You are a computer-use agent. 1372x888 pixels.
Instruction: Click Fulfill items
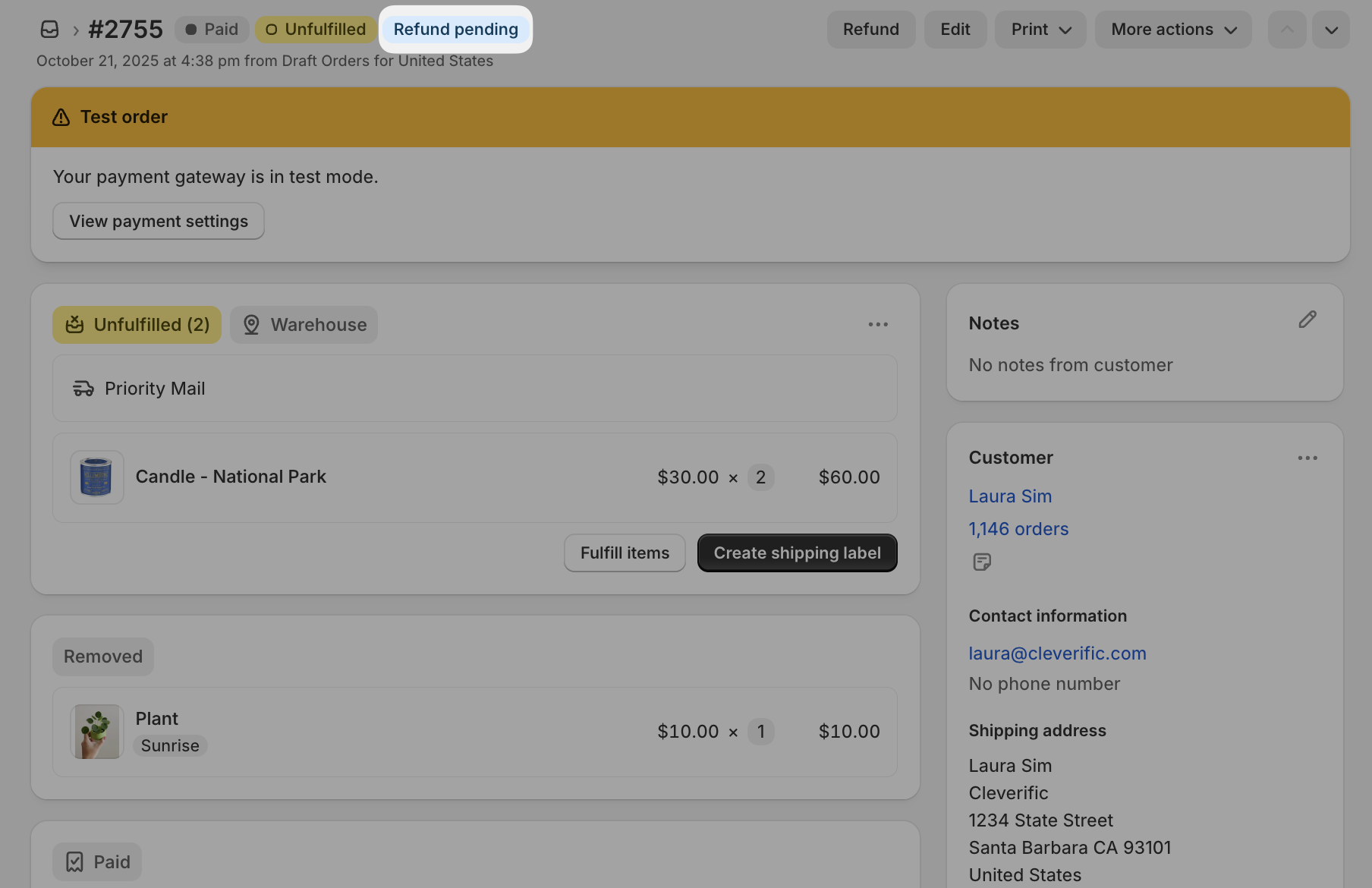pos(625,553)
